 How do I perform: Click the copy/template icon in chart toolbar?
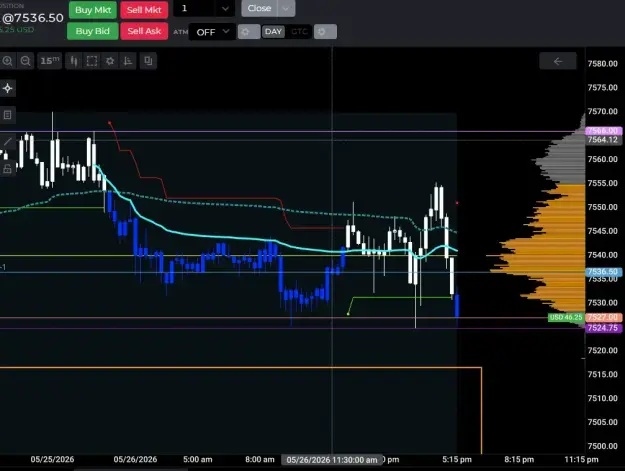[x=148, y=61]
